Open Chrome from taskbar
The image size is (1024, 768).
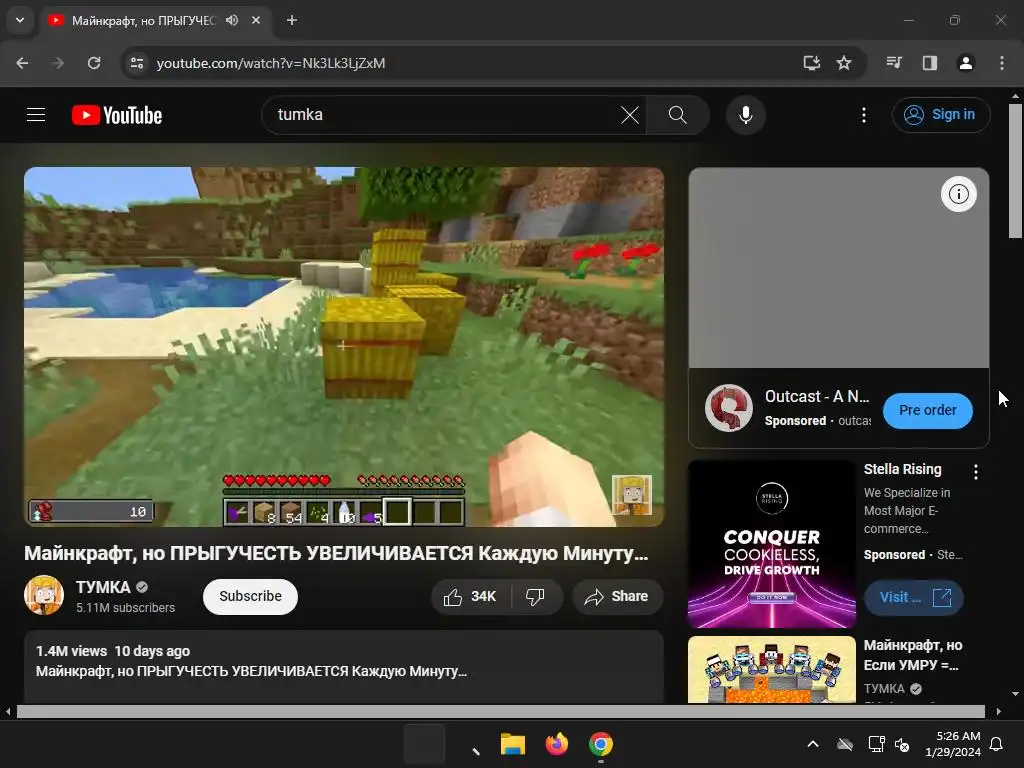(x=601, y=744)
